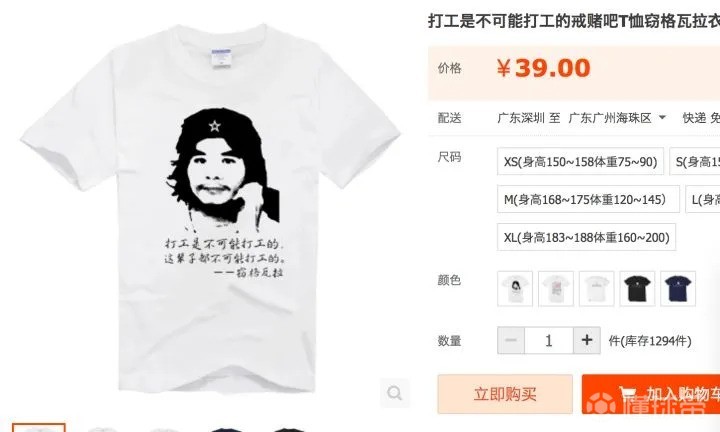Click the dropdown arrow next to 海珠区
This screenshot has width=720, height=432.
pos(662,118)
